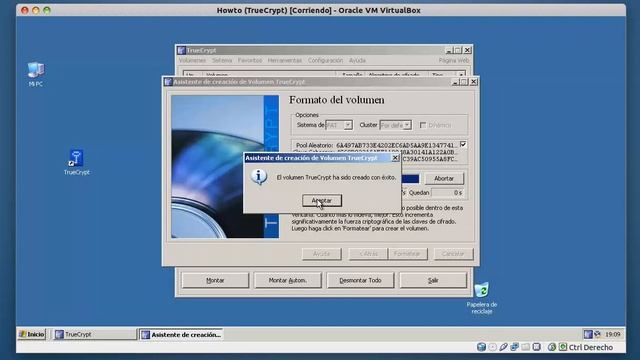
Task: Click the wizard's Cancelar button
Action: (x=453, y=253)
